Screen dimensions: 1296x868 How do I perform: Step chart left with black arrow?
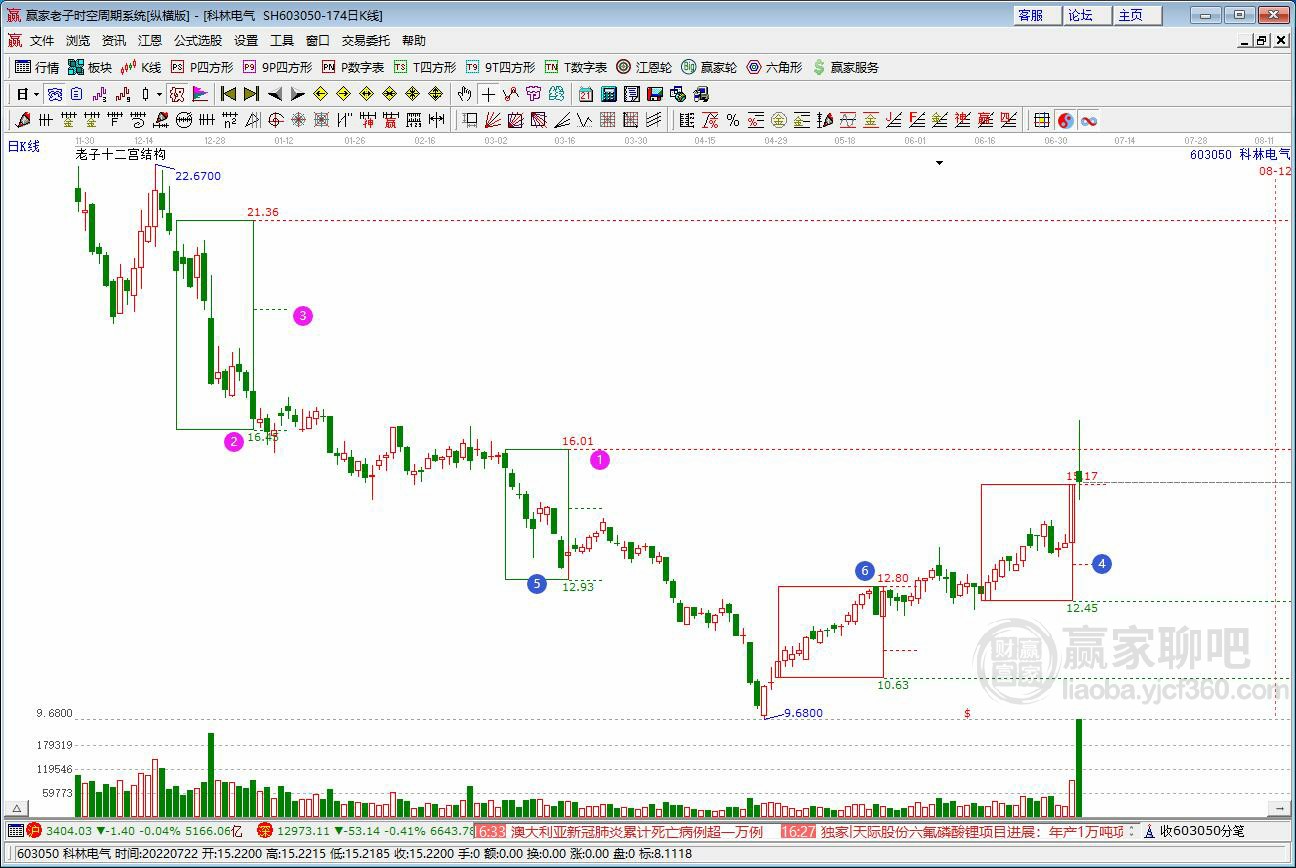pyautogui.click(x=274, y=94)
